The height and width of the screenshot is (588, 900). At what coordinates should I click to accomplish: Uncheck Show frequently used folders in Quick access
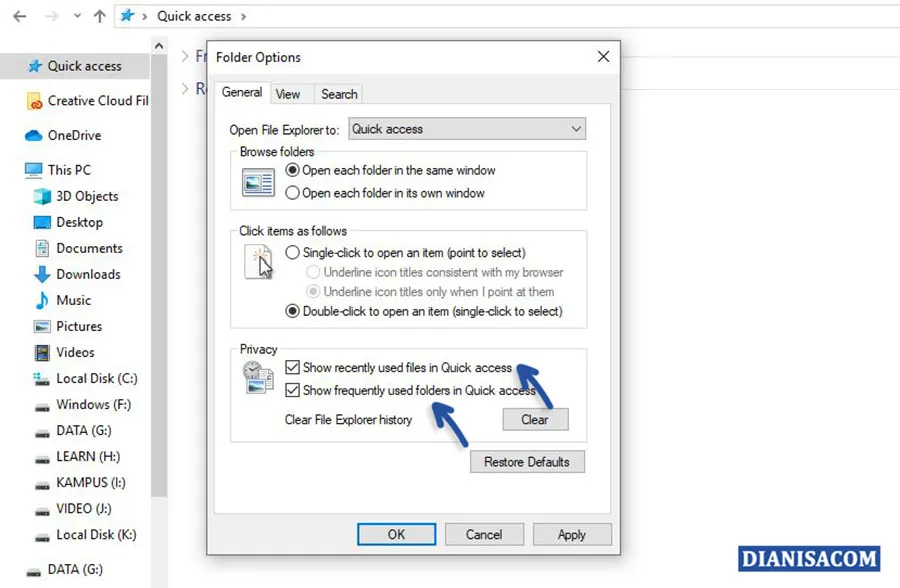[x=293, y=390]
